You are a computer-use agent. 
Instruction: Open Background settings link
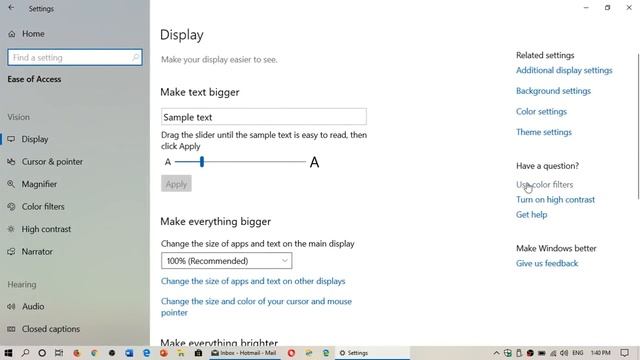tap(553, 91)
